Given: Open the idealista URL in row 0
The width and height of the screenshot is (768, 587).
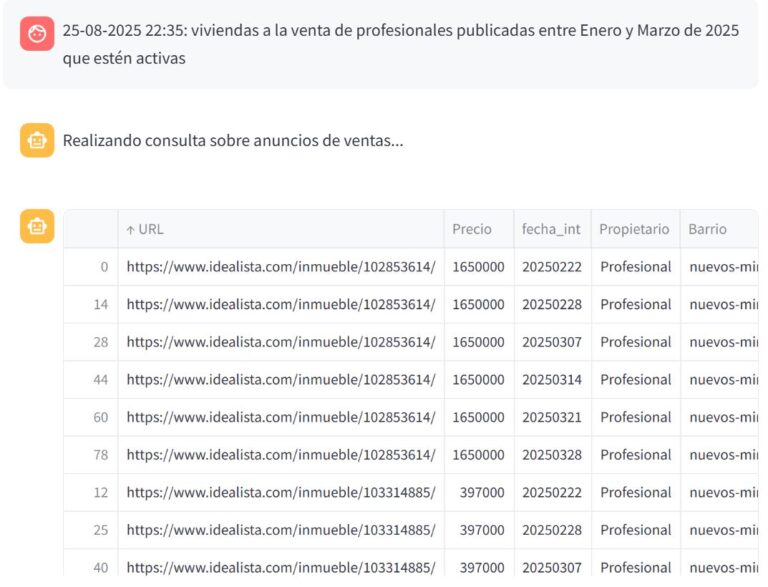Looking at the screenshot, I should tap(281, 267).
